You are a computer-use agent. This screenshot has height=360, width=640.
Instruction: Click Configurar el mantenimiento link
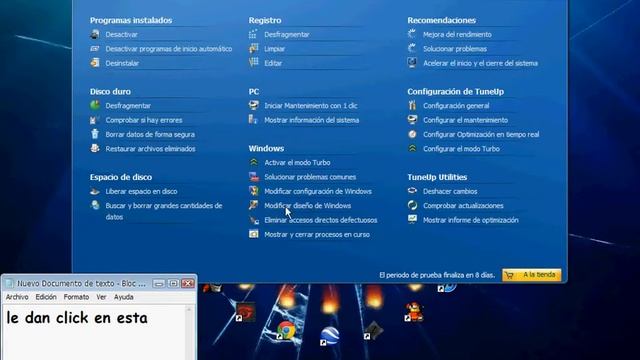tap(465, 120)
